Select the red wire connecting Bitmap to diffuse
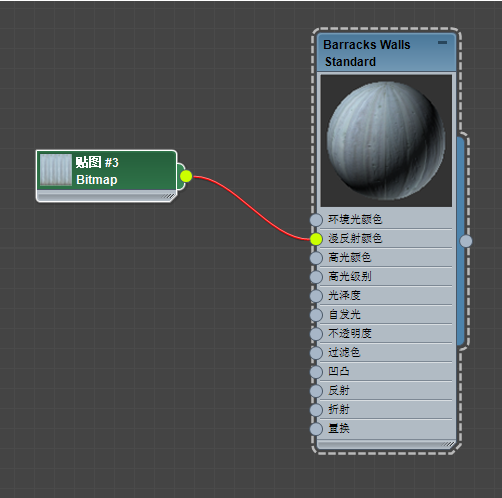 coord(252,209)
